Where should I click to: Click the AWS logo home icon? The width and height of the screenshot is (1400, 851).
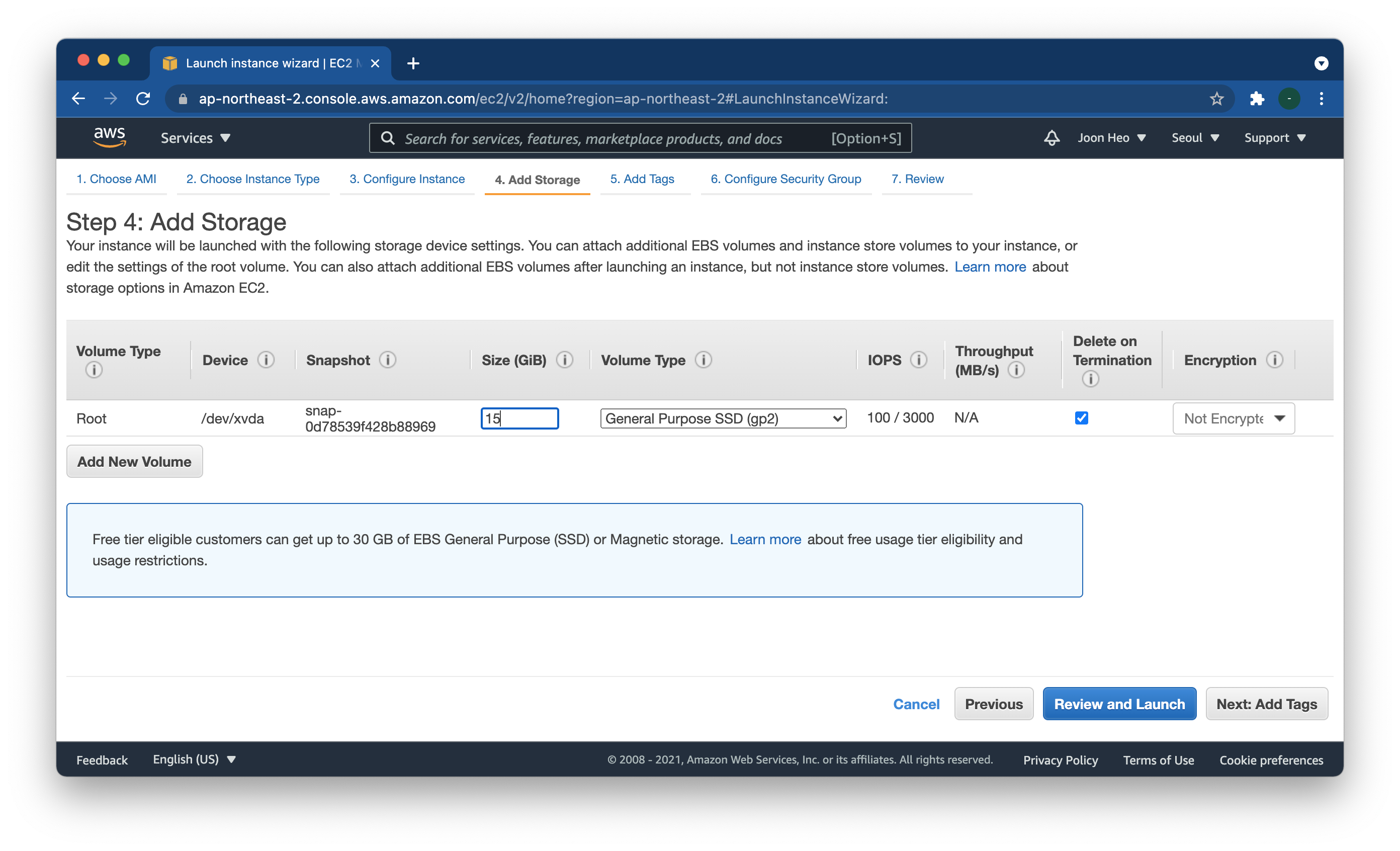[109, 137]
